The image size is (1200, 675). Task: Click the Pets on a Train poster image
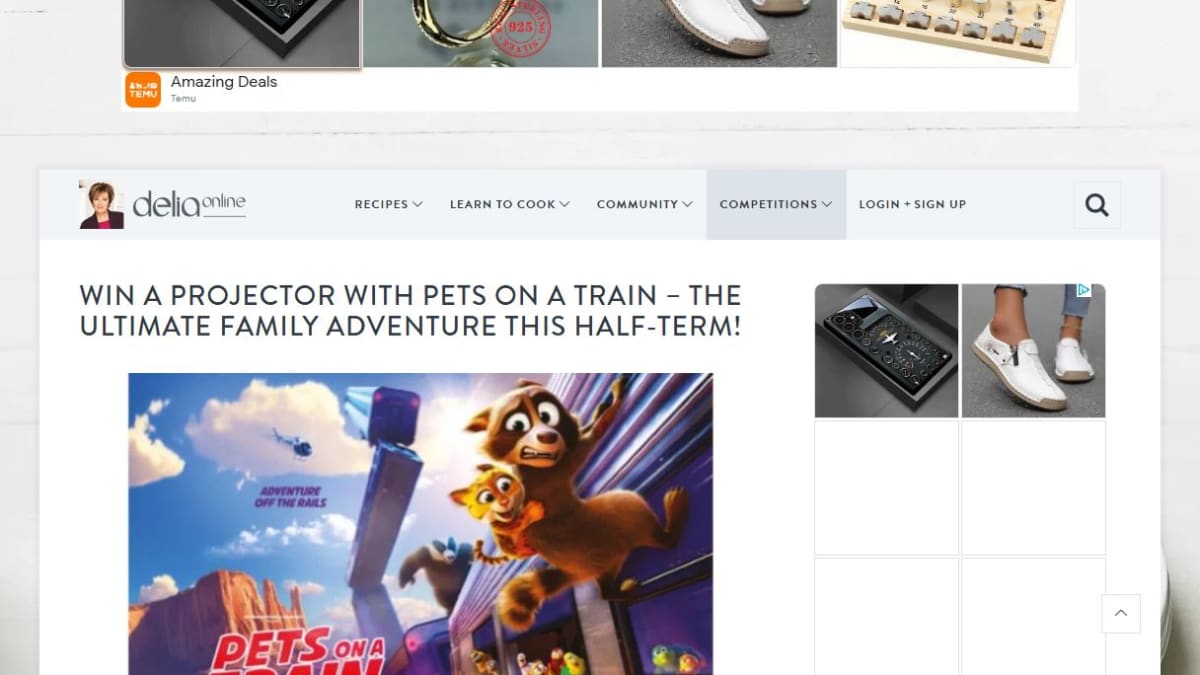coord(420,524)
